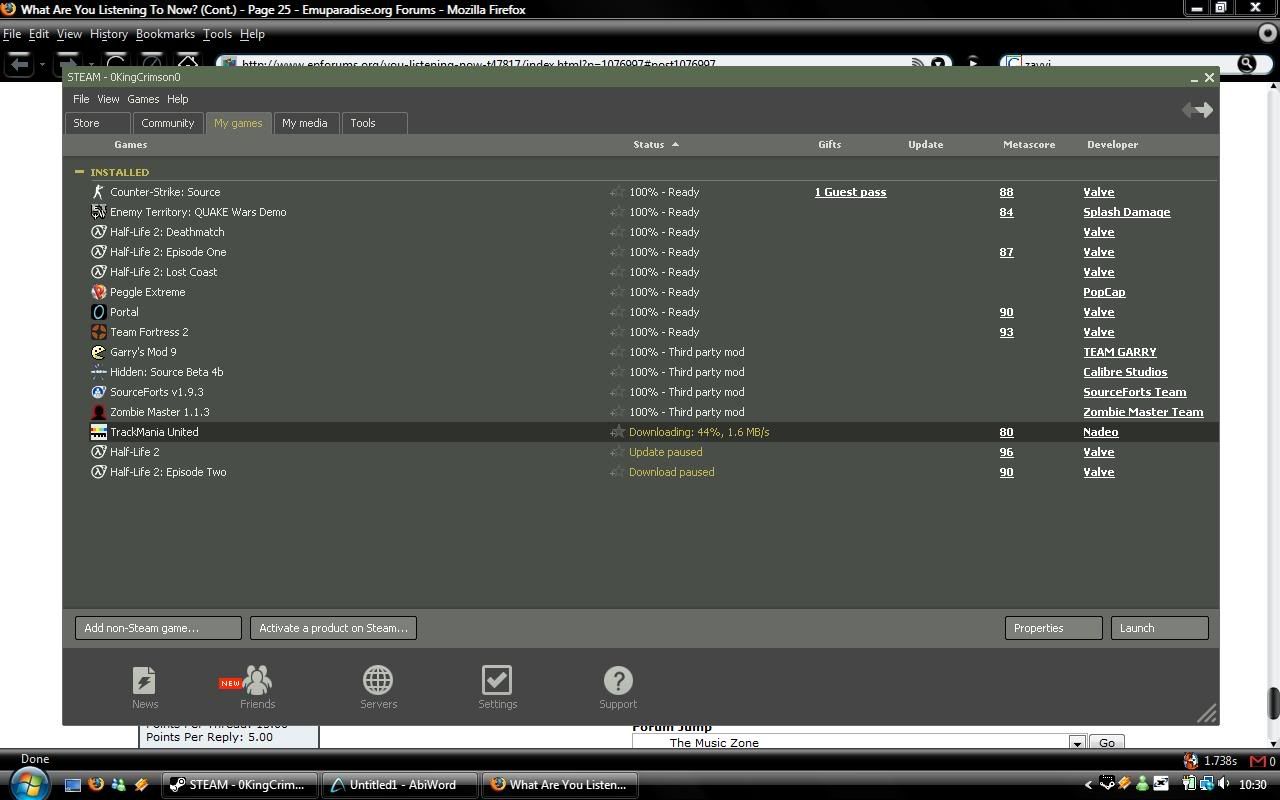Screen dimensions: 1280x800
Task: Click the Firefox page vertical scrollbar thumb
Action: coord(1273,703)
